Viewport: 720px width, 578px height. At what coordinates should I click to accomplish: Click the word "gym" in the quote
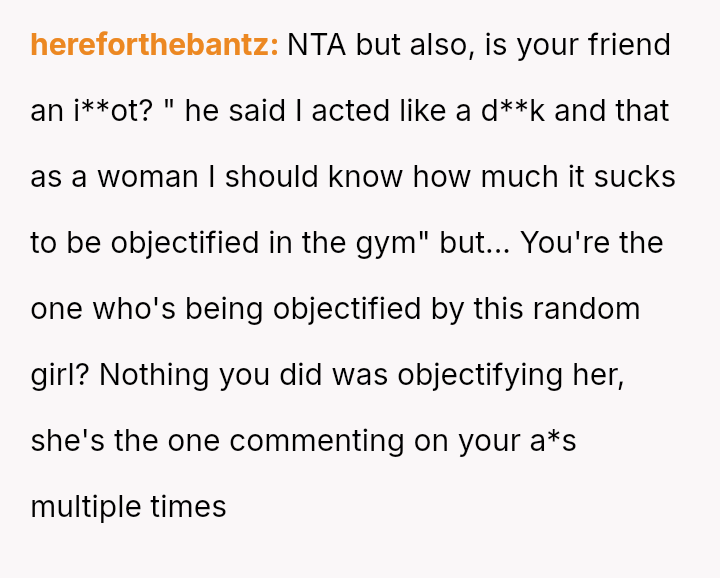[x=402, y=243]
